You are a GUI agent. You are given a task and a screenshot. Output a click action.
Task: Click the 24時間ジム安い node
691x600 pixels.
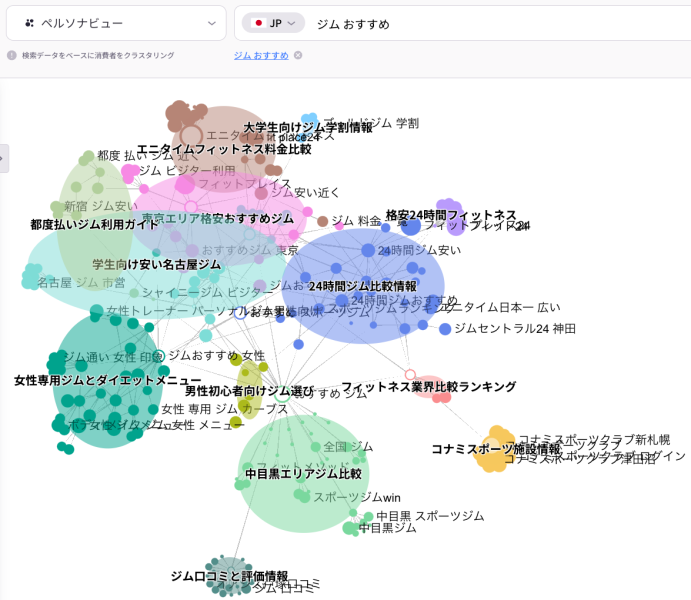[368, 250]
